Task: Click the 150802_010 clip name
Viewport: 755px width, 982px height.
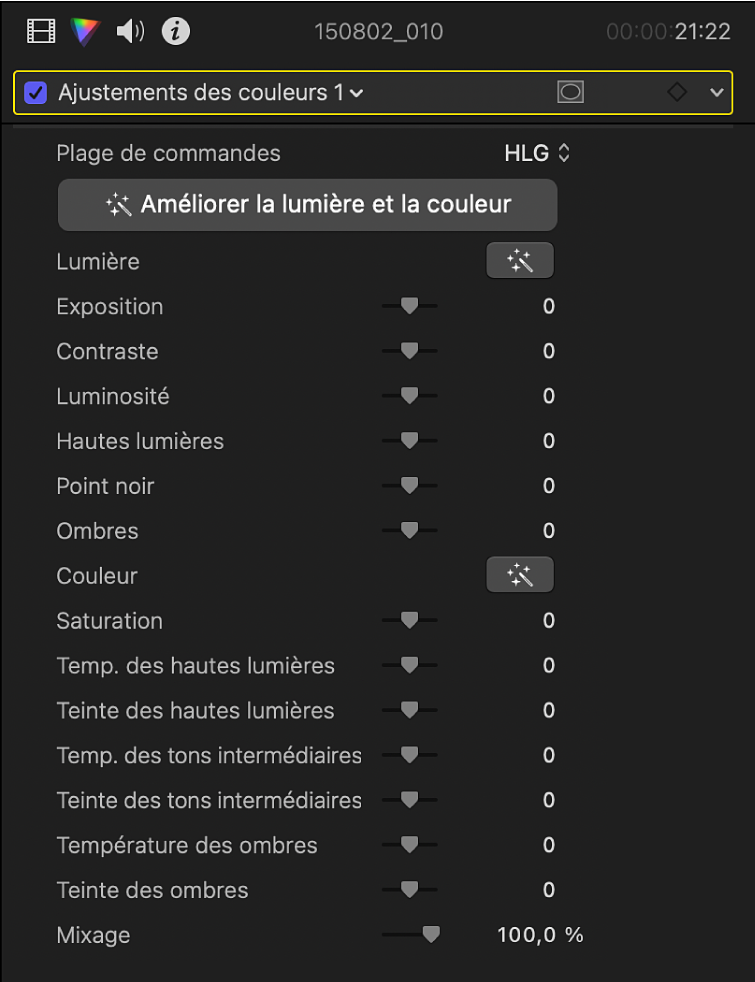Action: click(379, 31)
